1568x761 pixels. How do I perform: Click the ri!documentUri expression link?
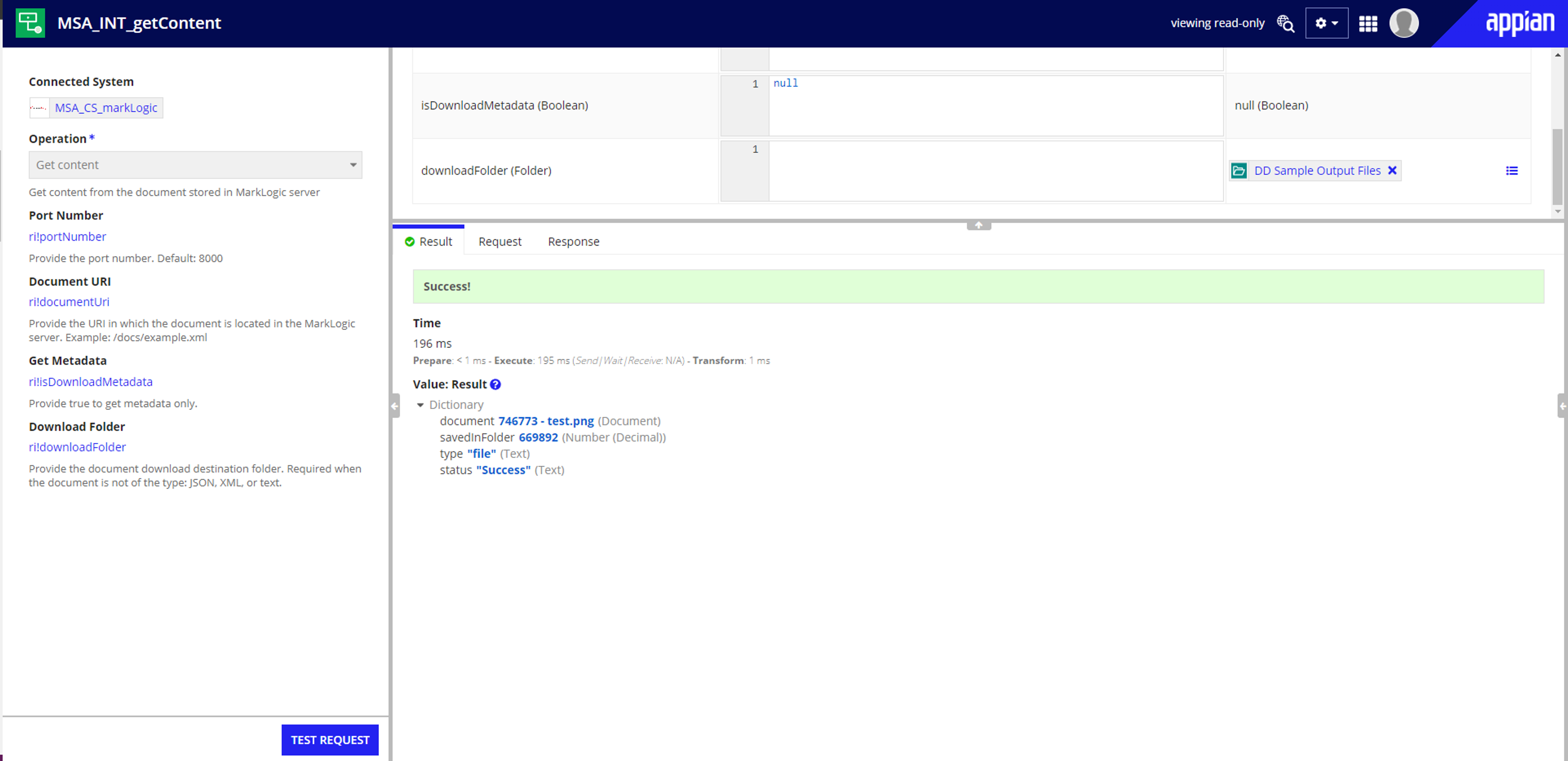pos(69,301)
